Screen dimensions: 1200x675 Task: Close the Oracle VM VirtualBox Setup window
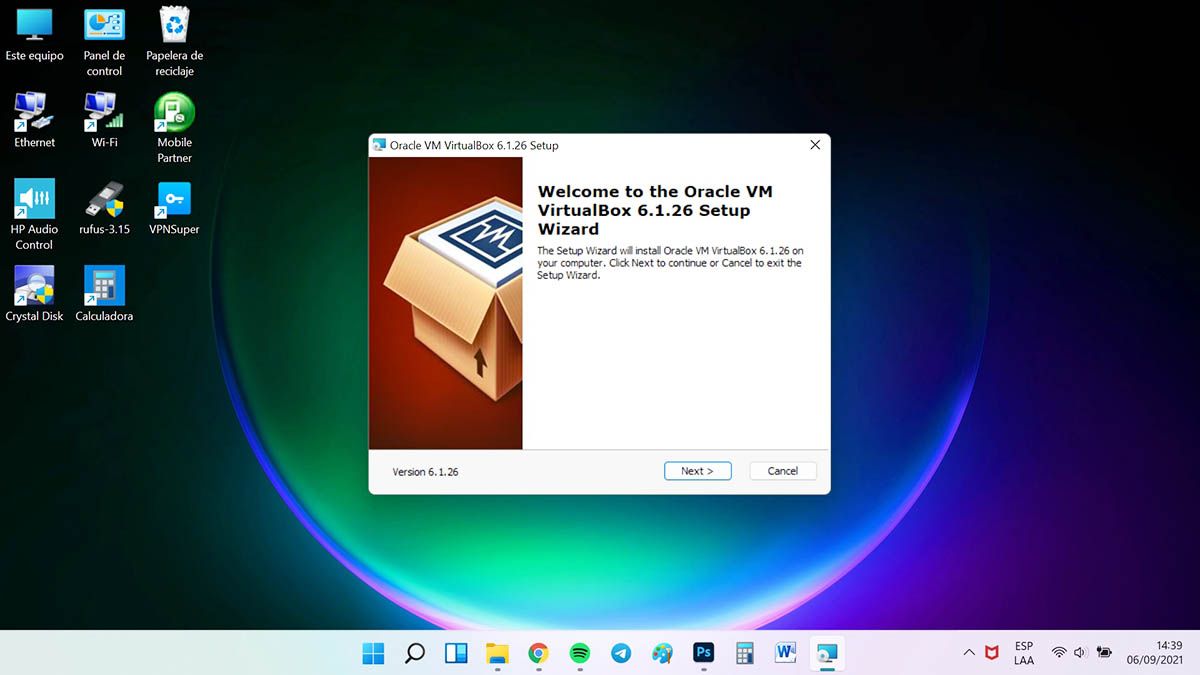click(x=814, y=145)
